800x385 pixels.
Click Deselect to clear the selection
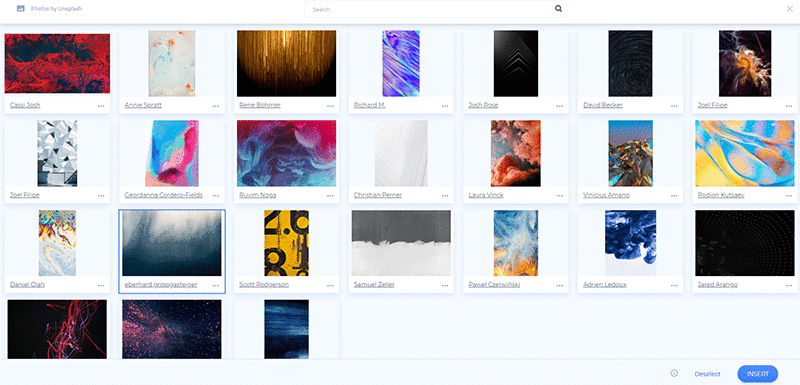click(707, 374)
